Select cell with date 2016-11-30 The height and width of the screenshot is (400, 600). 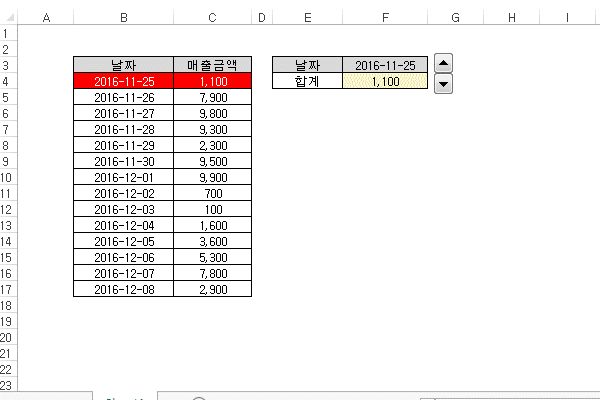[x=124, y=162]
